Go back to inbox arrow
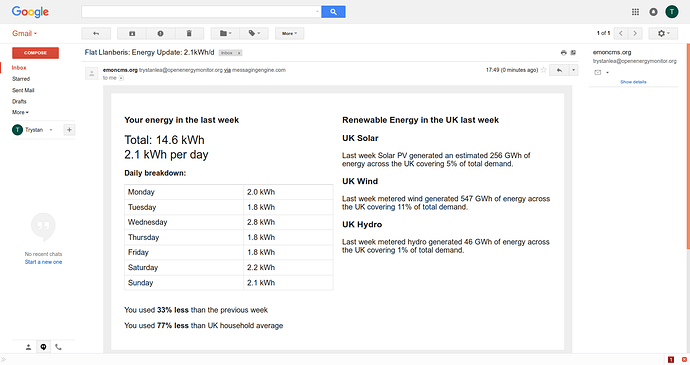Image resolution: width=690 pixels, height=365 pixels. (x=96, y=33)
